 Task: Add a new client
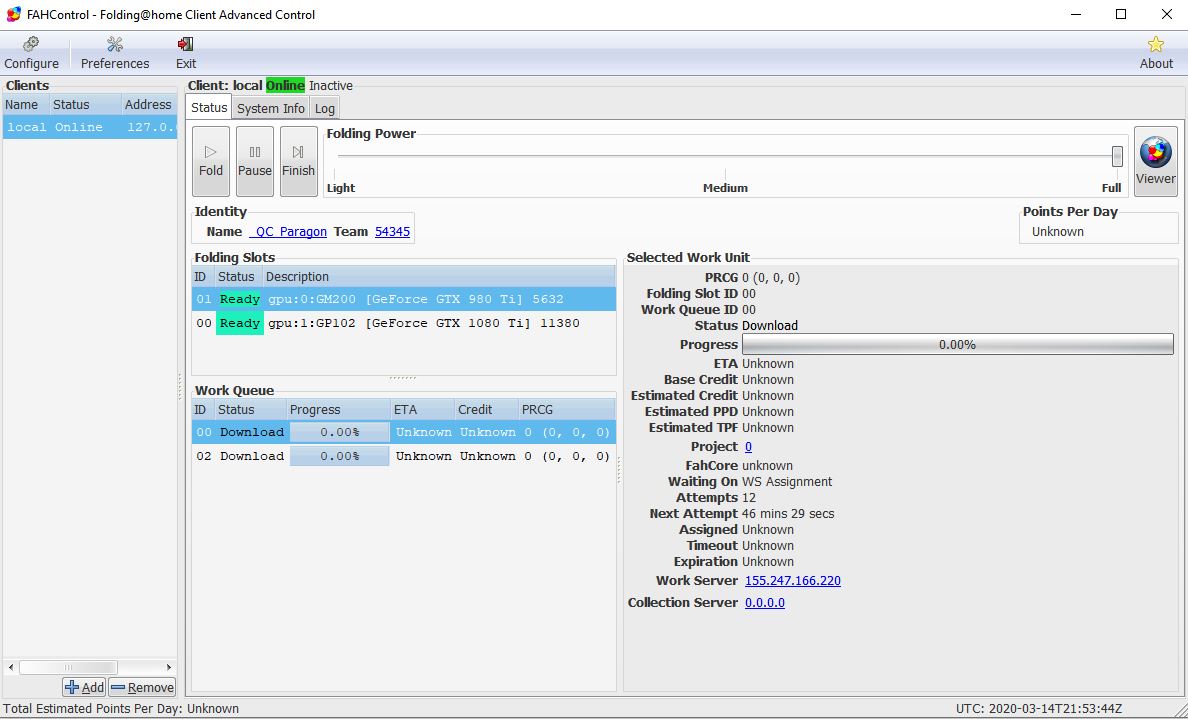coord(85,687)
